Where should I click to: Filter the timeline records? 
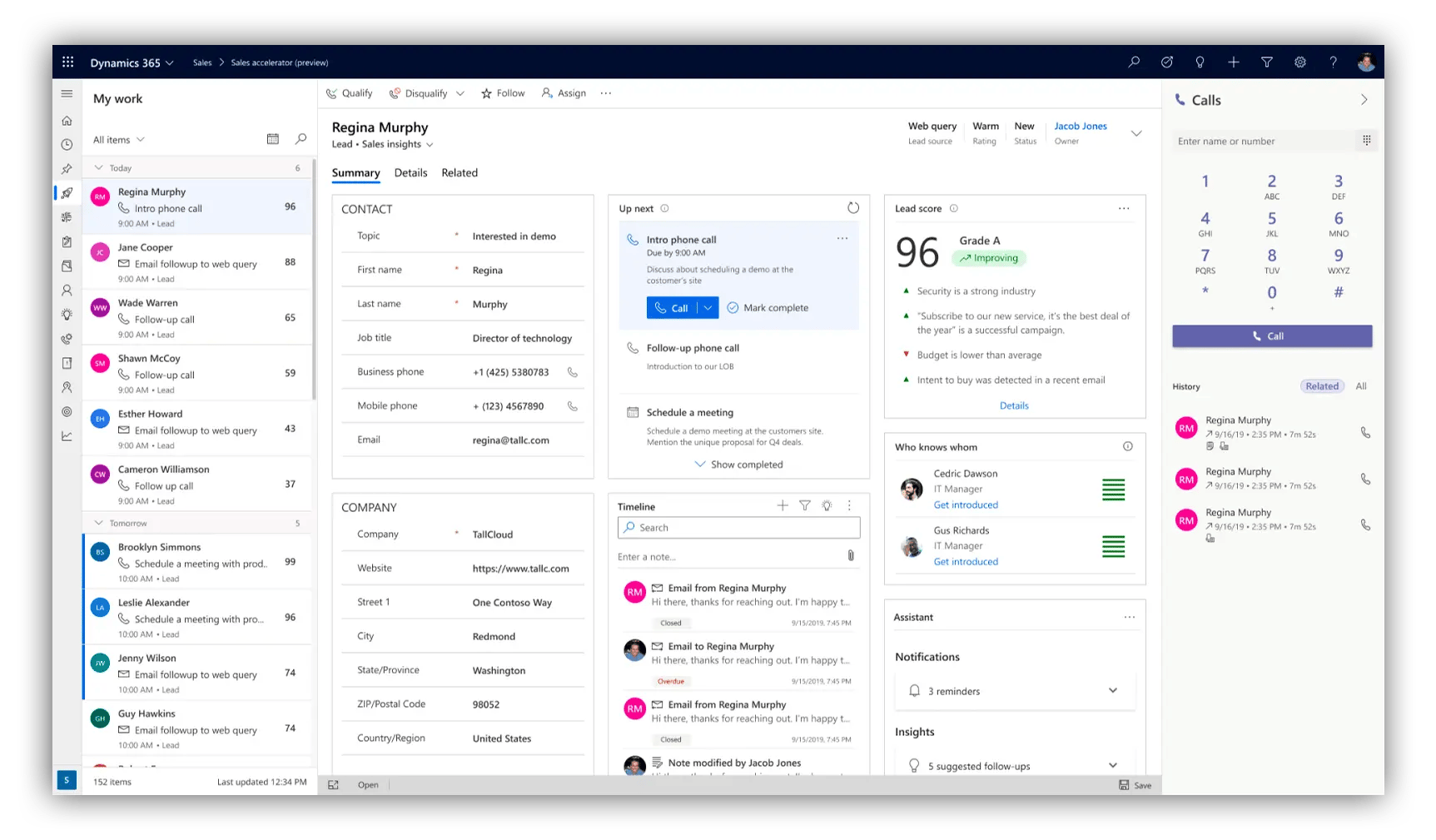coord(804,505)
